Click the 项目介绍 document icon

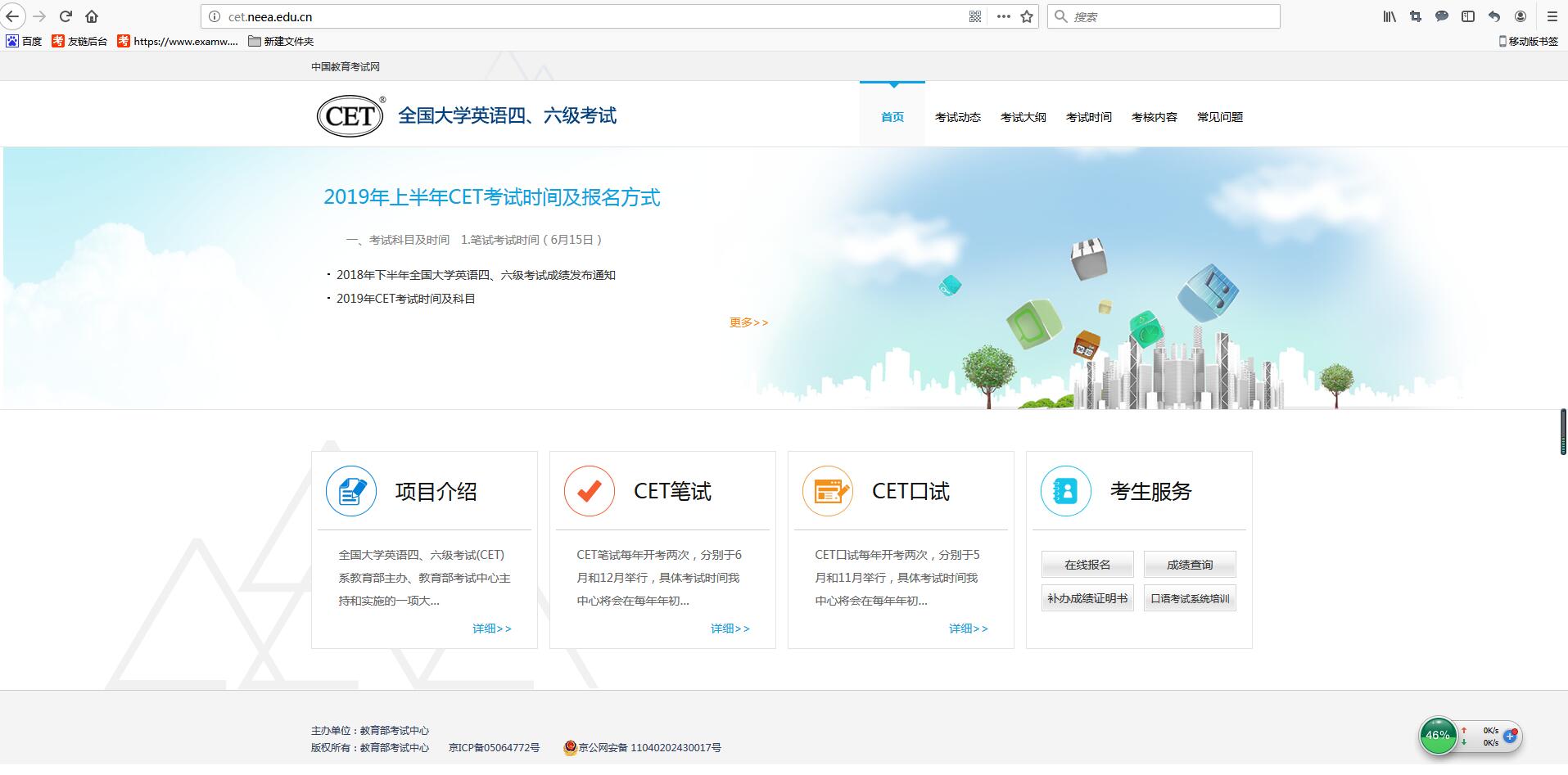351,491
